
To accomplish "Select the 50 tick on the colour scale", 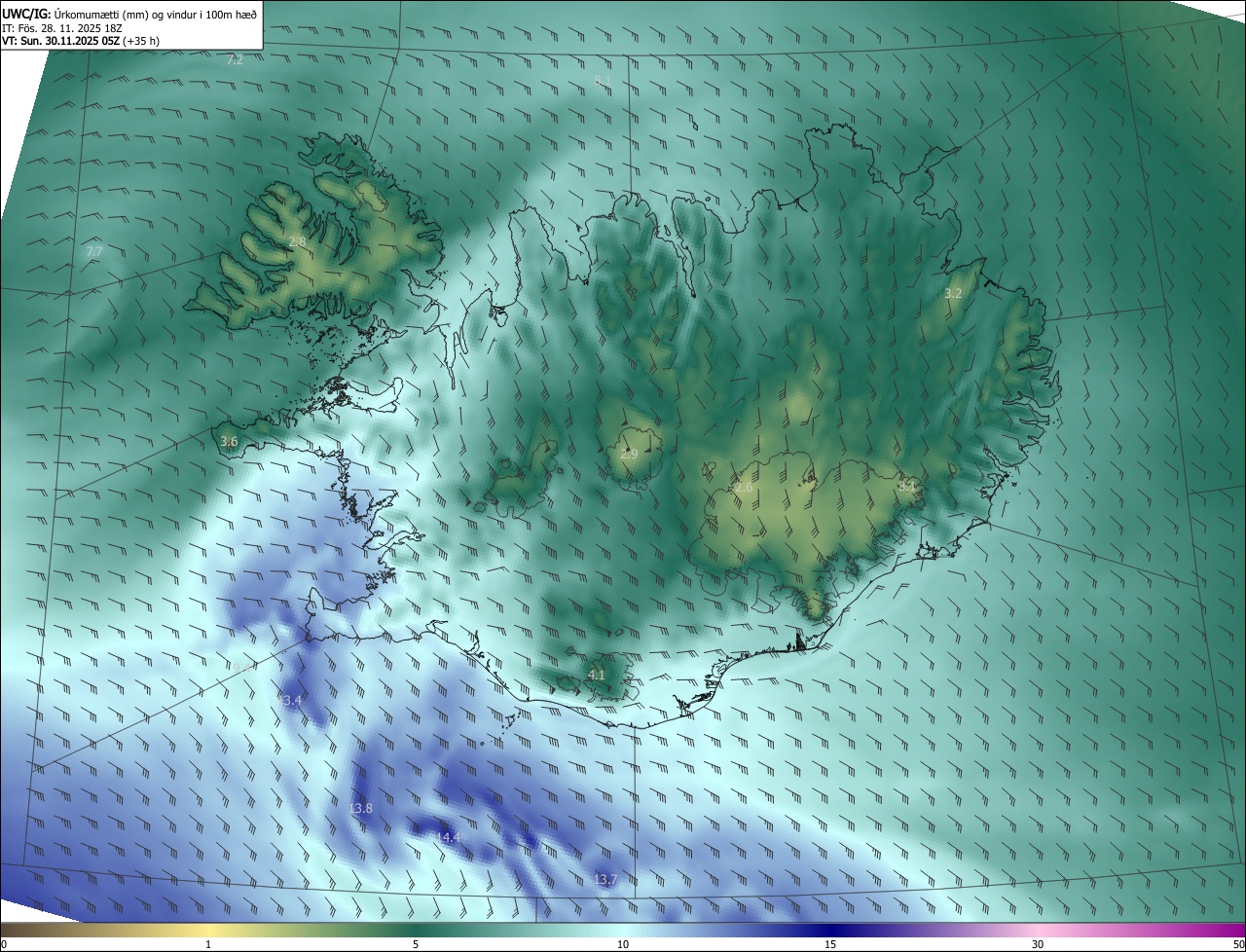I will point(1238,944).
